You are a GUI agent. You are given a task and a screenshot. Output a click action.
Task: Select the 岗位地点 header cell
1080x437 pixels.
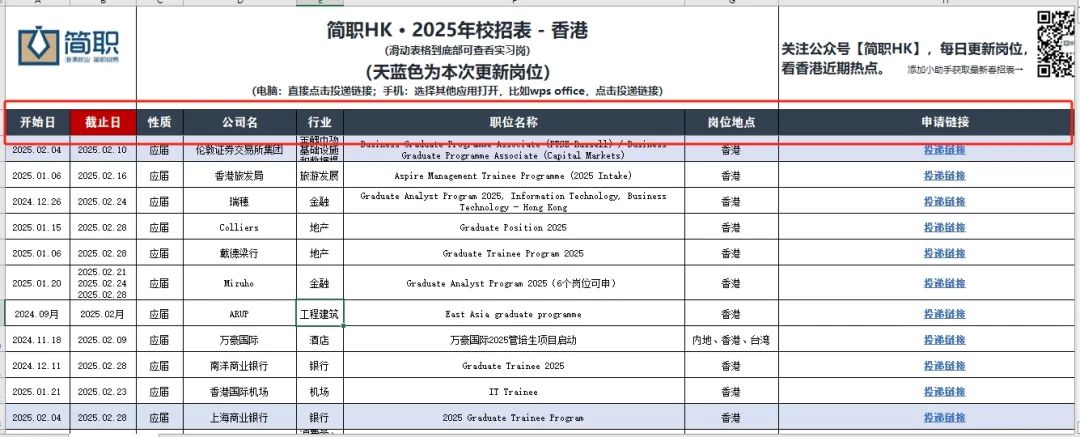point(731,123)
